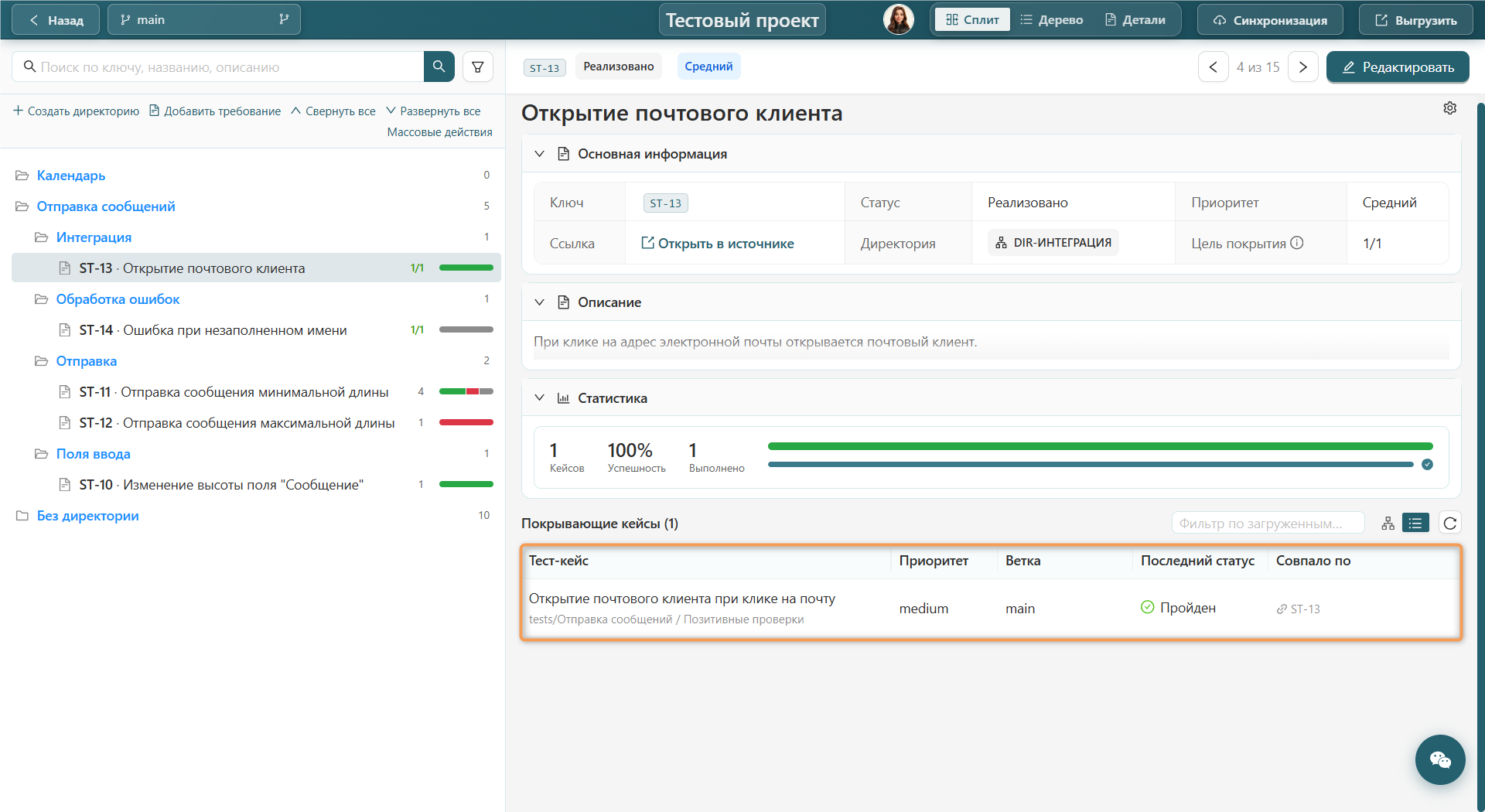
Task: Go to next requirement arrow
Action: [x=1303, y=67]
